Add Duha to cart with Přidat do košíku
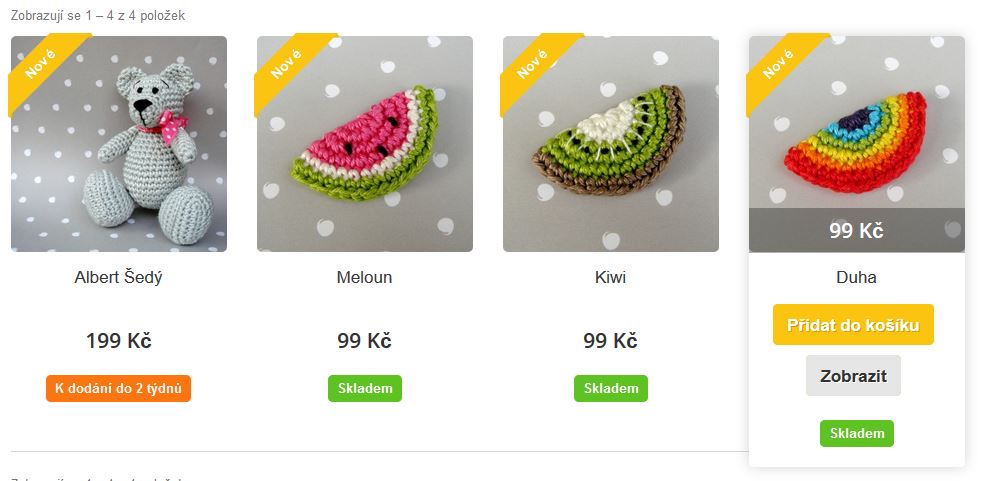 coord(853,325)
